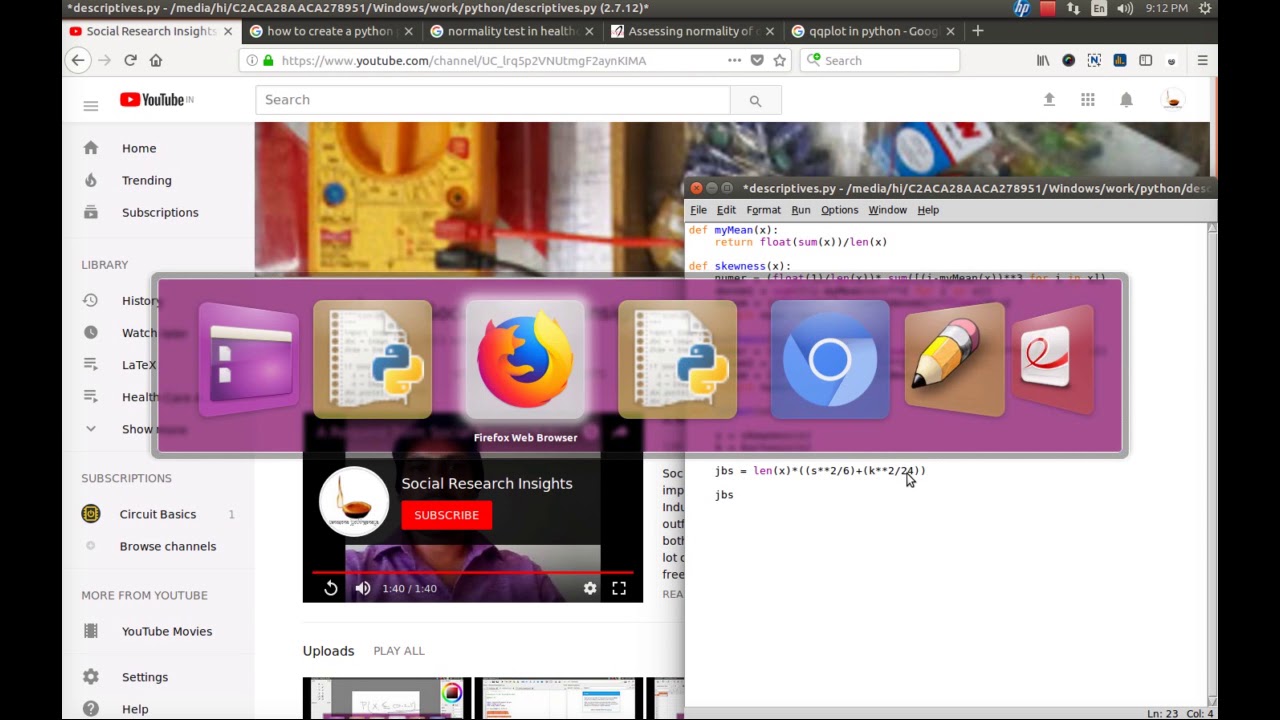Open the YouTube apps grid icon
The width and height of the screenshot is (1280, 720).
click(1088, 100)
